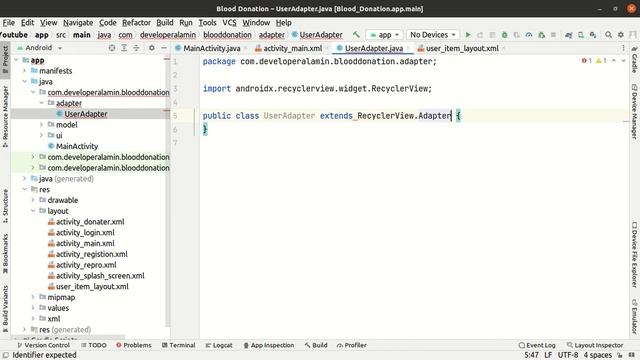Collapse the layout folder
The height and width of the screenshot is (360, 640).
pos(33,211)
